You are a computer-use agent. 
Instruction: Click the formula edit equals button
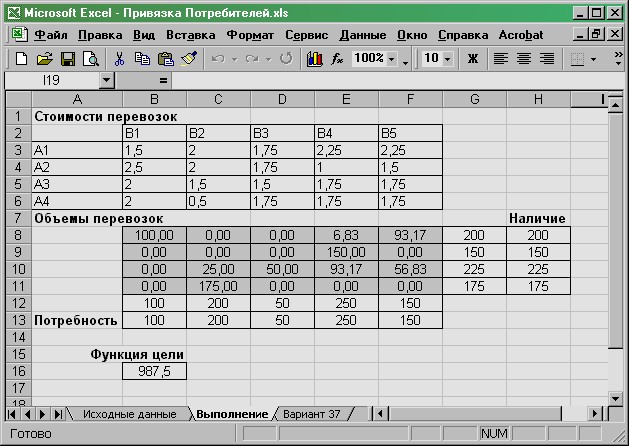(163, 81)
